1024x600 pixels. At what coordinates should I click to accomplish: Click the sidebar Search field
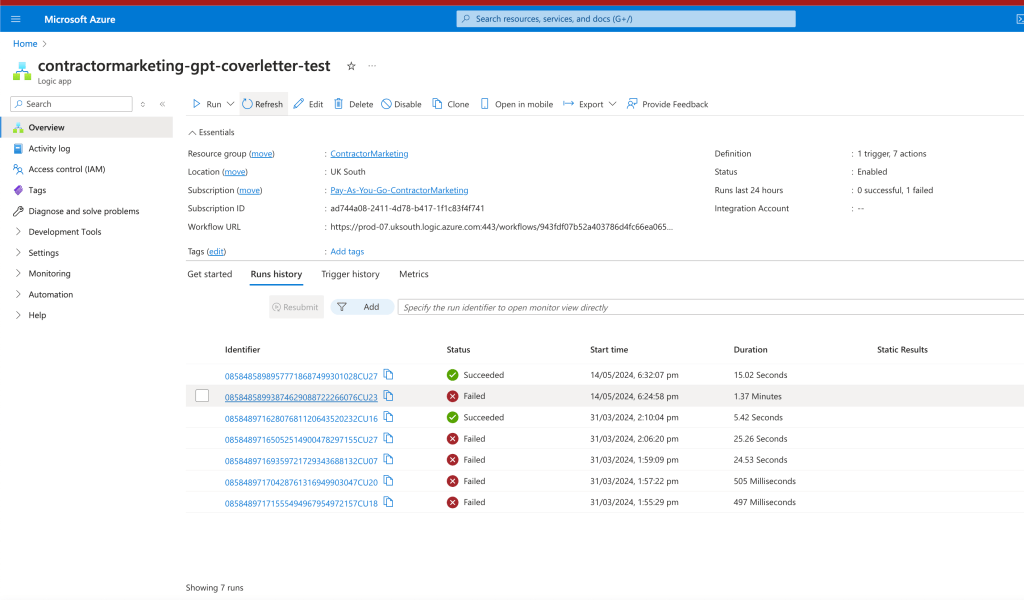71,104
